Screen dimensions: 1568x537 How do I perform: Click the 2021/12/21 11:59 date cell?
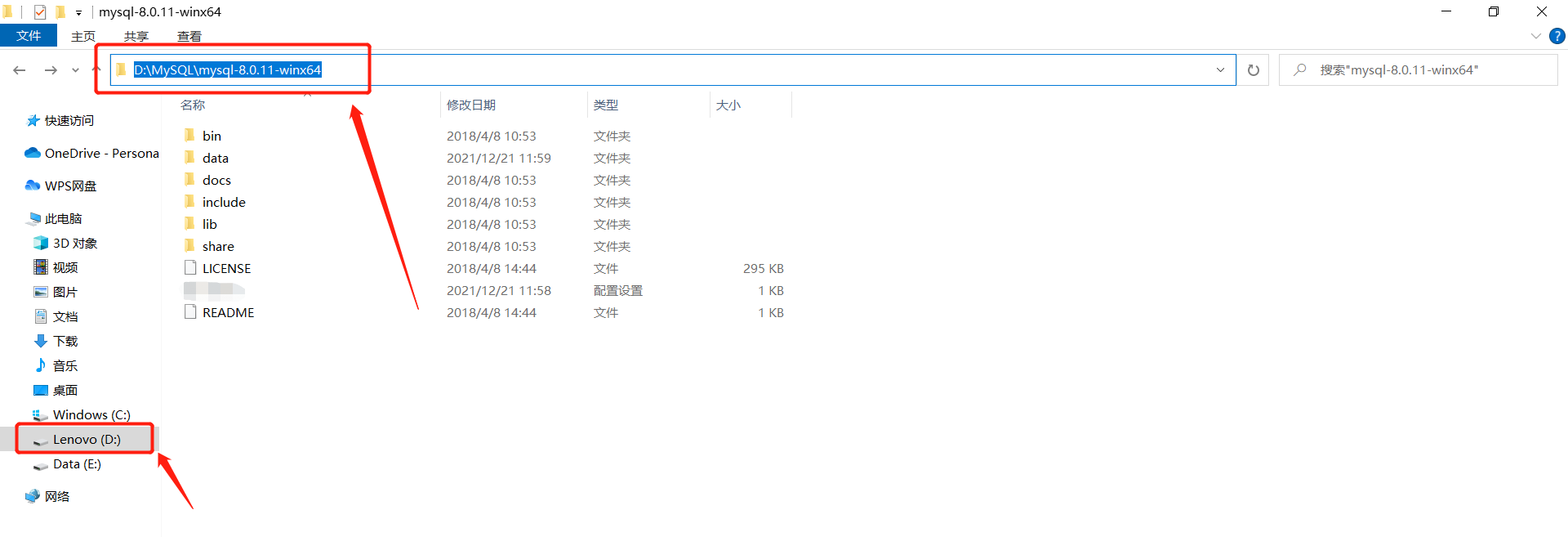click(x=499, y=158)
